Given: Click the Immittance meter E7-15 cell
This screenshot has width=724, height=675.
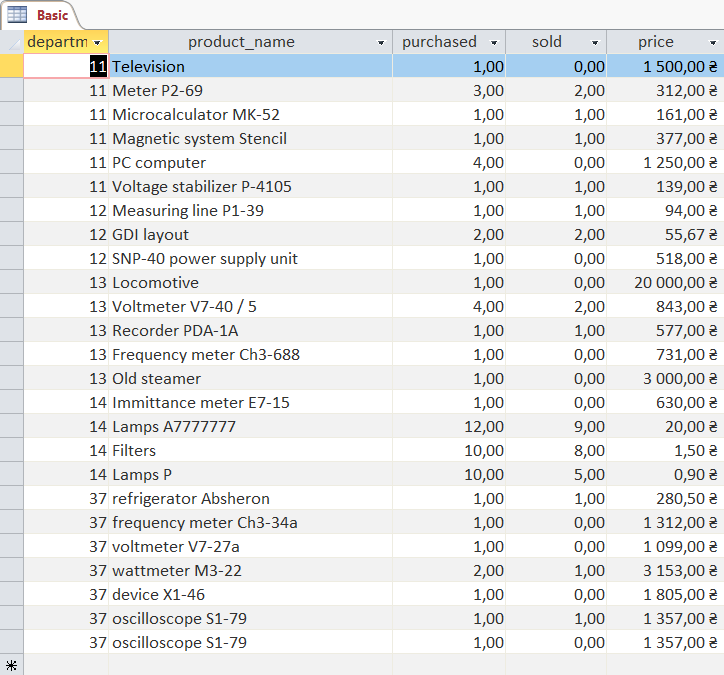Looking at the screenshot, I should pyautogui.click(x=250, y=402).
